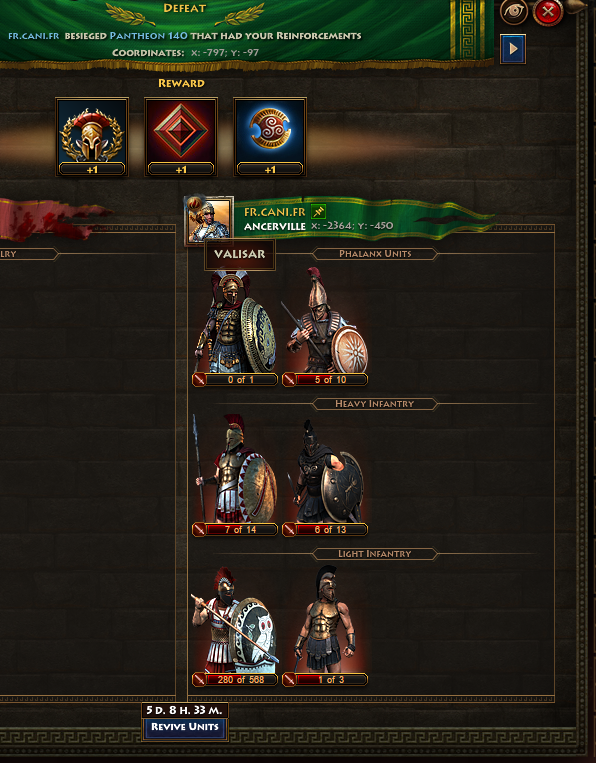Select the red diamond gem reward
596x763 pixels.
pos(181,136)
